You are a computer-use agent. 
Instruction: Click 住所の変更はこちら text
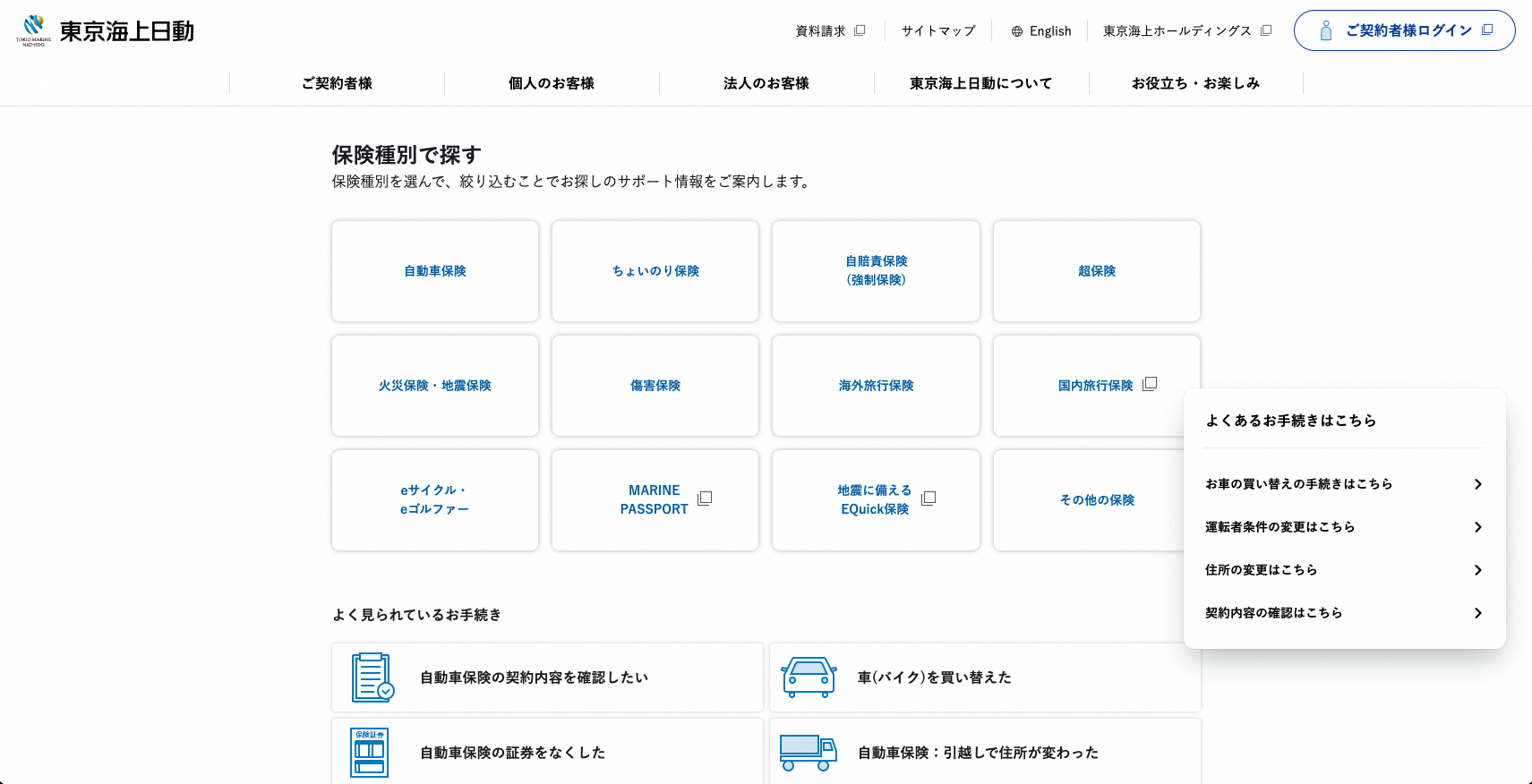click(x=1261, y=570)
